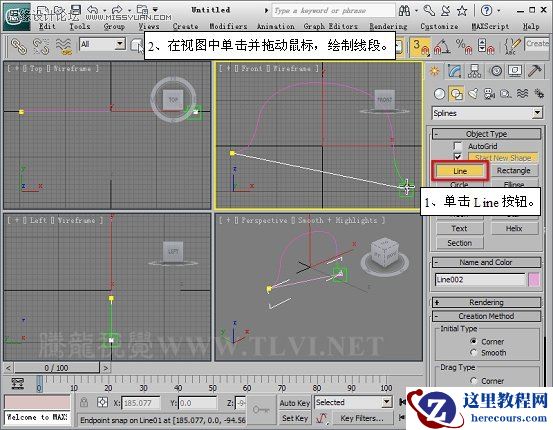Viewport: 553px width, 430px height.
Task: Open the Graph Editors menu
Action: click(330, 26)
